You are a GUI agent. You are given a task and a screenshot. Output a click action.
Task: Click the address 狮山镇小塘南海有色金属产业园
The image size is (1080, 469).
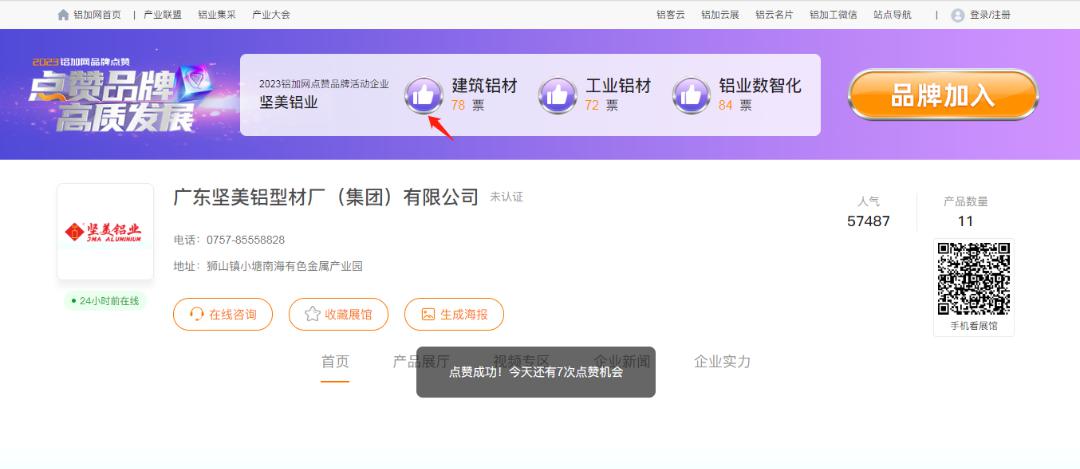click(284, 266)
